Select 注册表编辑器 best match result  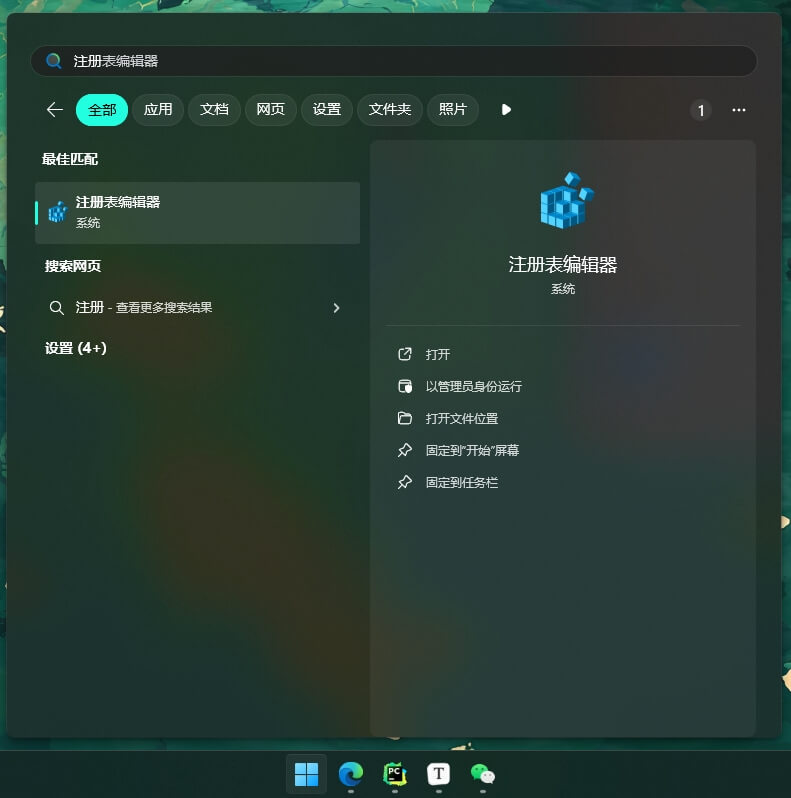pos(197,212)
